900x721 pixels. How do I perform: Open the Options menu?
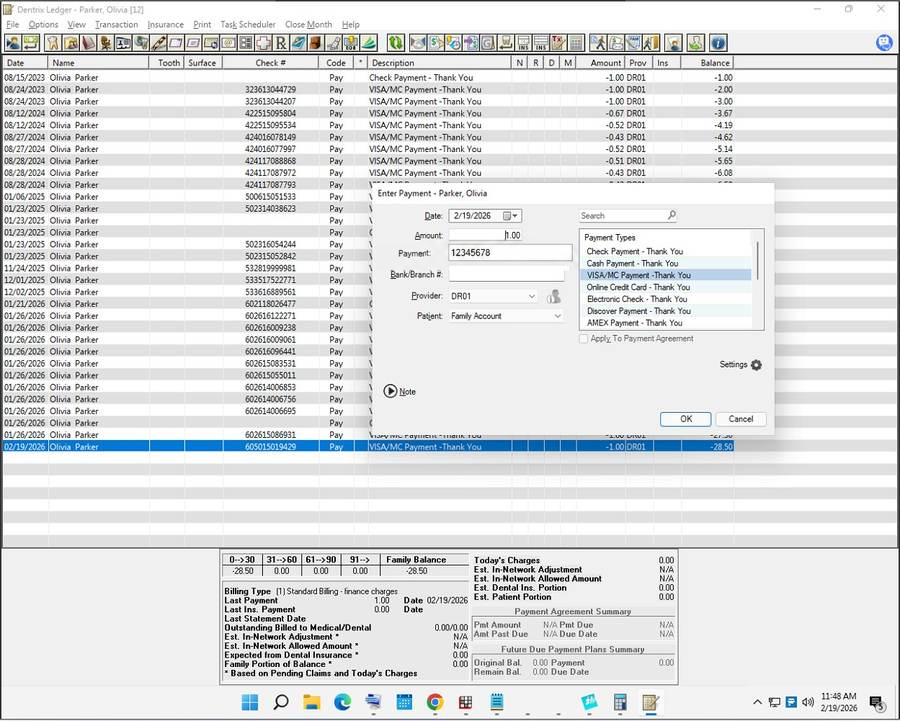click(43, 25)
